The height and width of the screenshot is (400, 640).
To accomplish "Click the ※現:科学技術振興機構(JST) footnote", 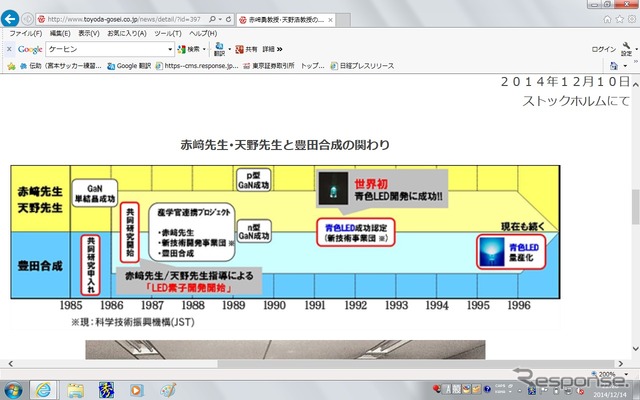I will tap(133, 322).
